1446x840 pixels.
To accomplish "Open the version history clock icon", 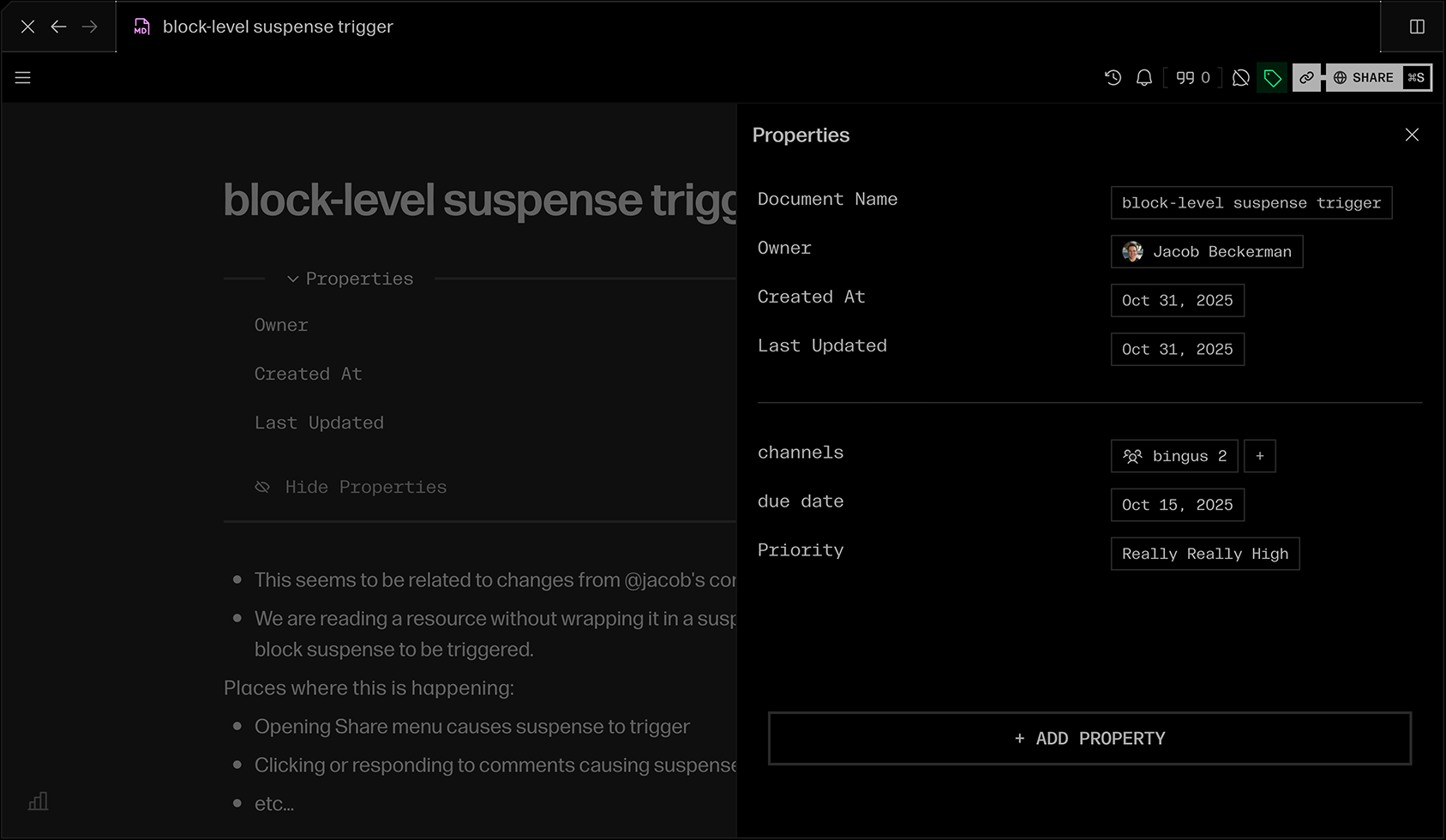I will tap(1113, 78).
